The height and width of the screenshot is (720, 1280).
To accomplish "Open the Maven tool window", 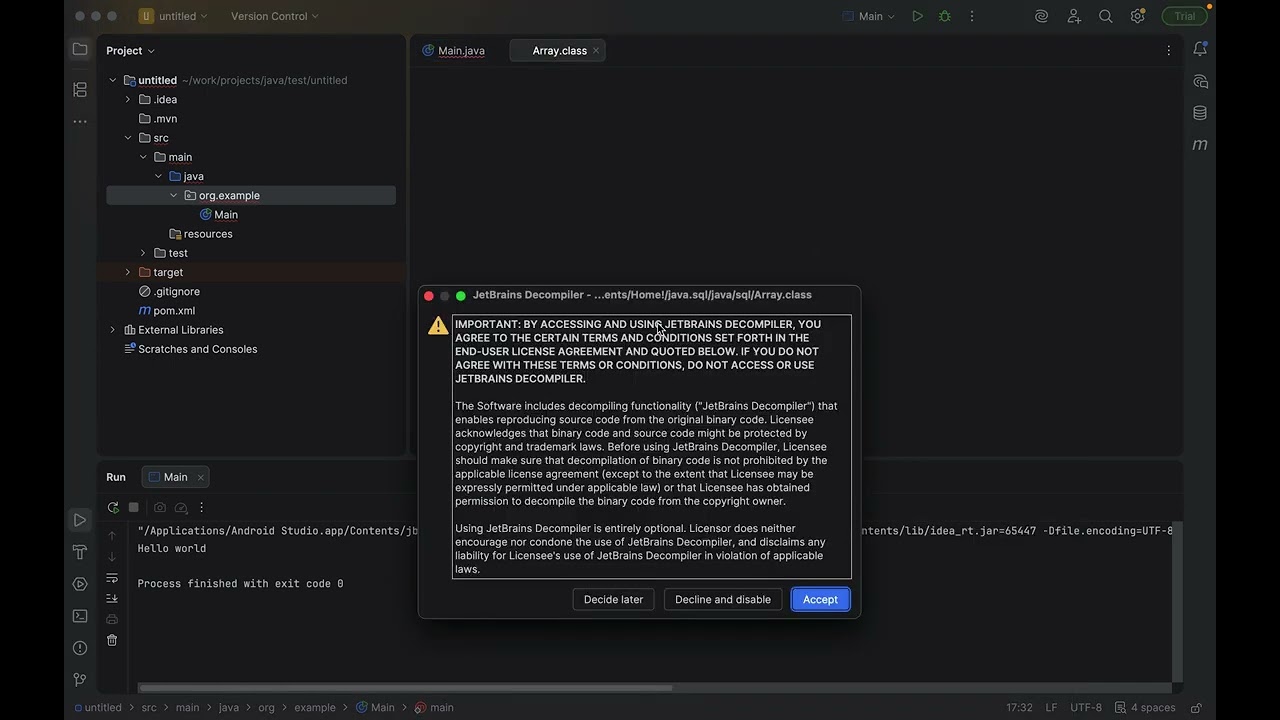I will coord(1200,145).
